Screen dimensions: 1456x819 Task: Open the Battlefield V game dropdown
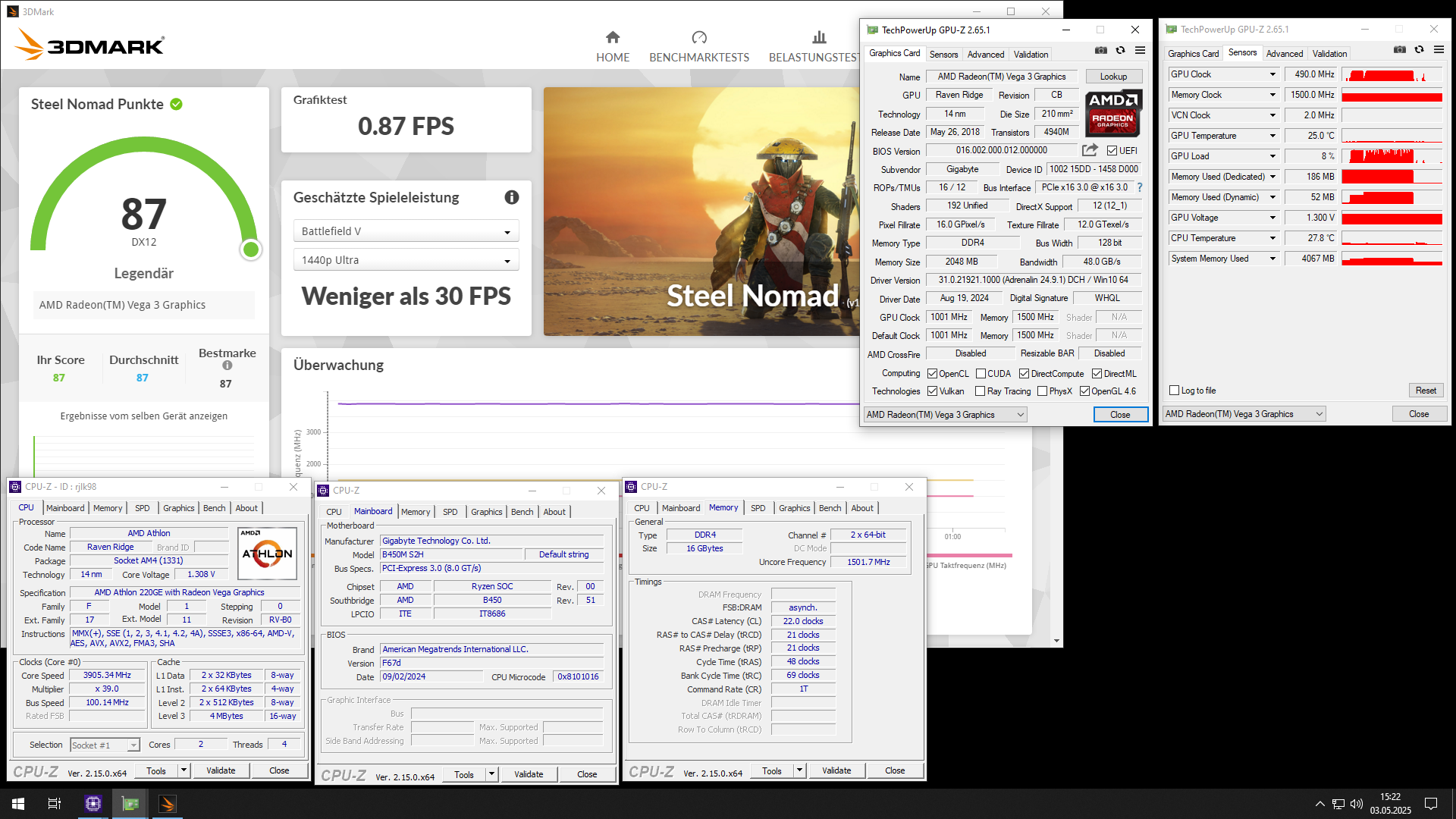coord(406,231)
